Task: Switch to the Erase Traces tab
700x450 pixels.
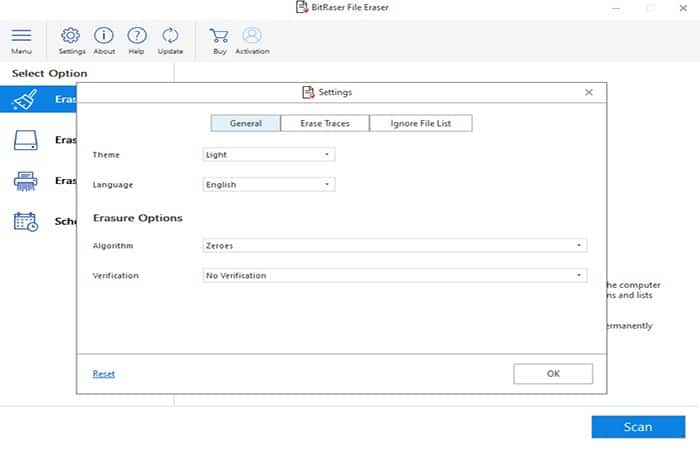Action: (x=325, y=123)
